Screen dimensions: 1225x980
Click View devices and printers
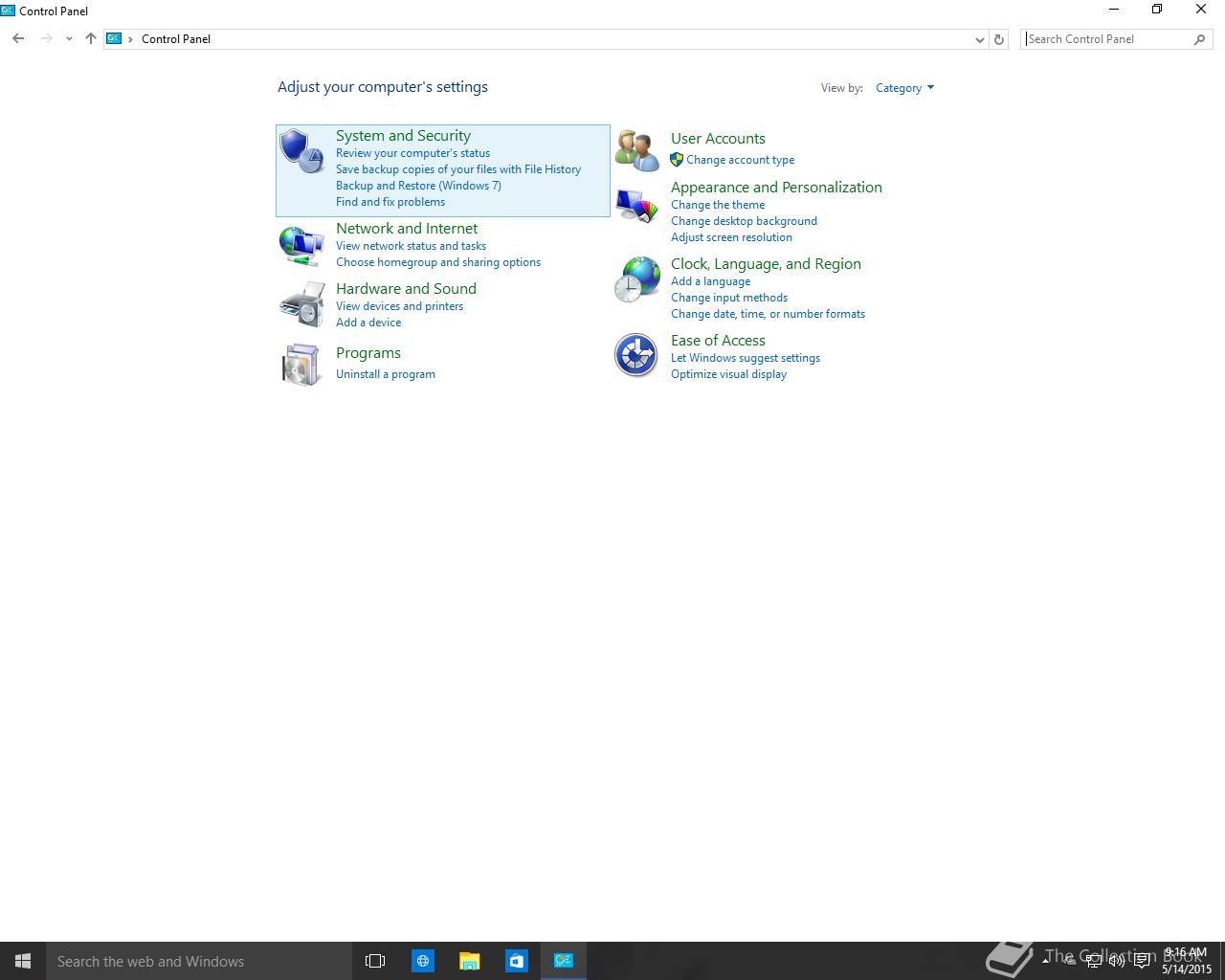[x=399, y=306]
